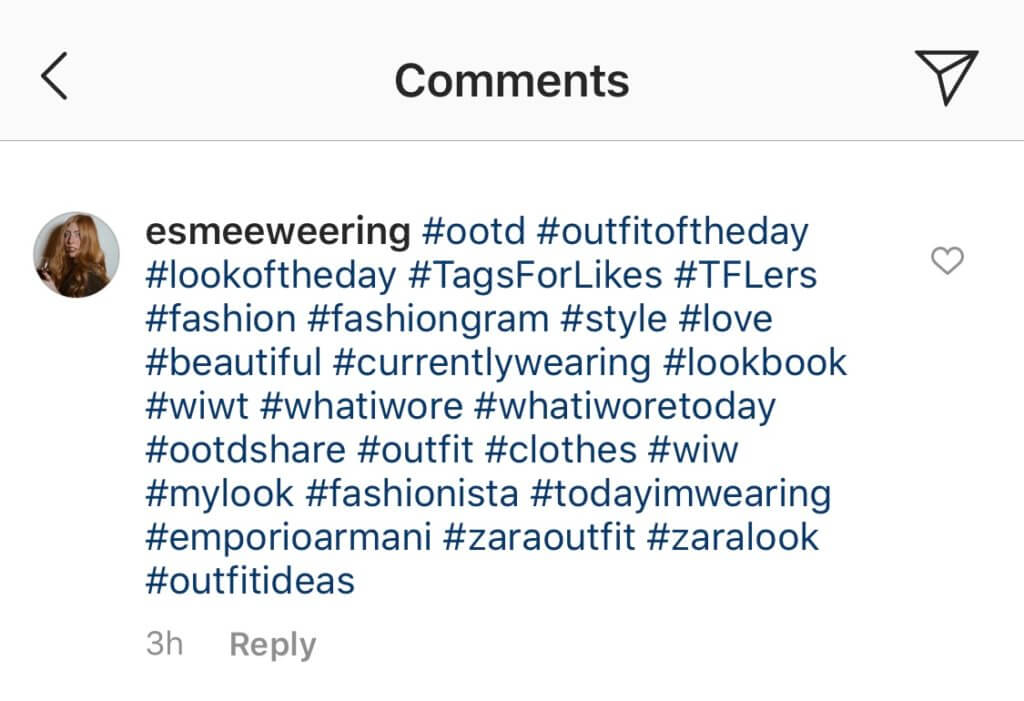Open the #ootdshare hashtag

tap(246, 449)
